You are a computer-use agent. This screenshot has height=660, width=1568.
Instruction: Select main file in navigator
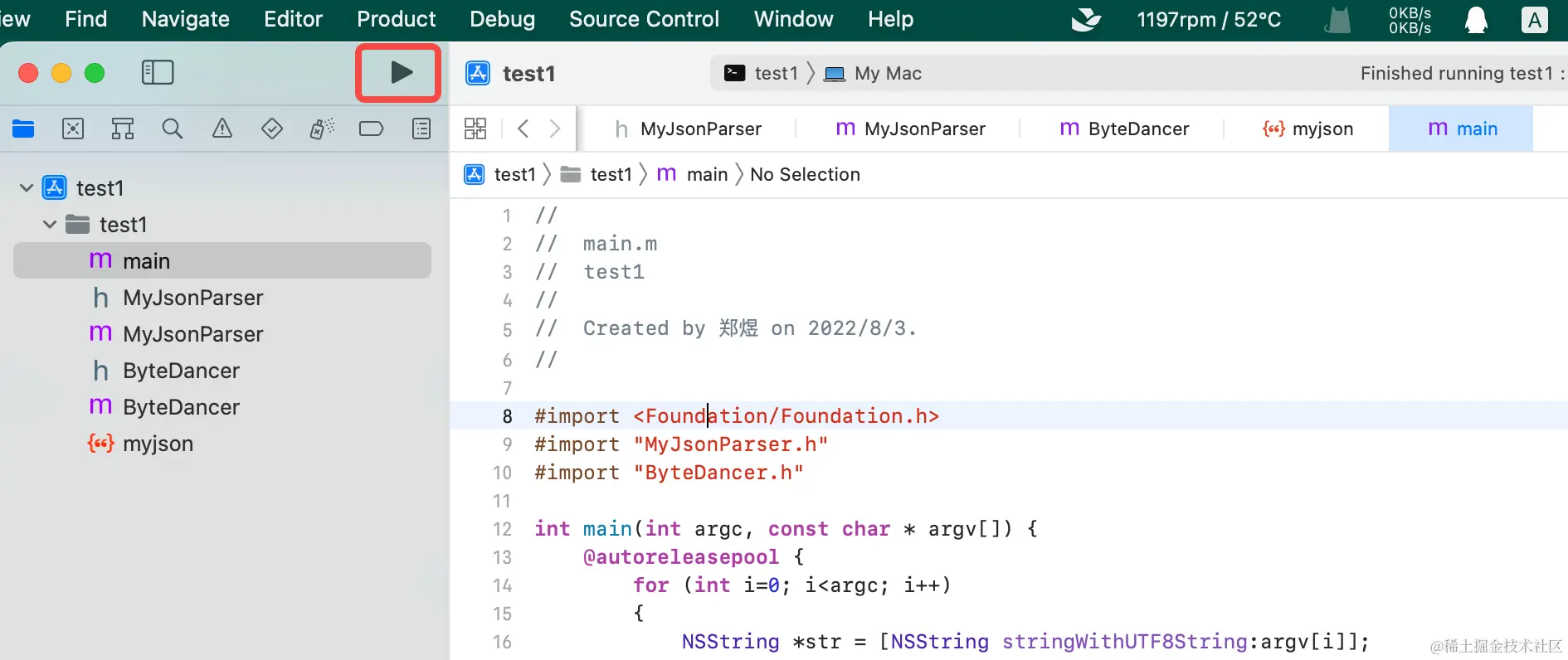[x=222, y=261]
